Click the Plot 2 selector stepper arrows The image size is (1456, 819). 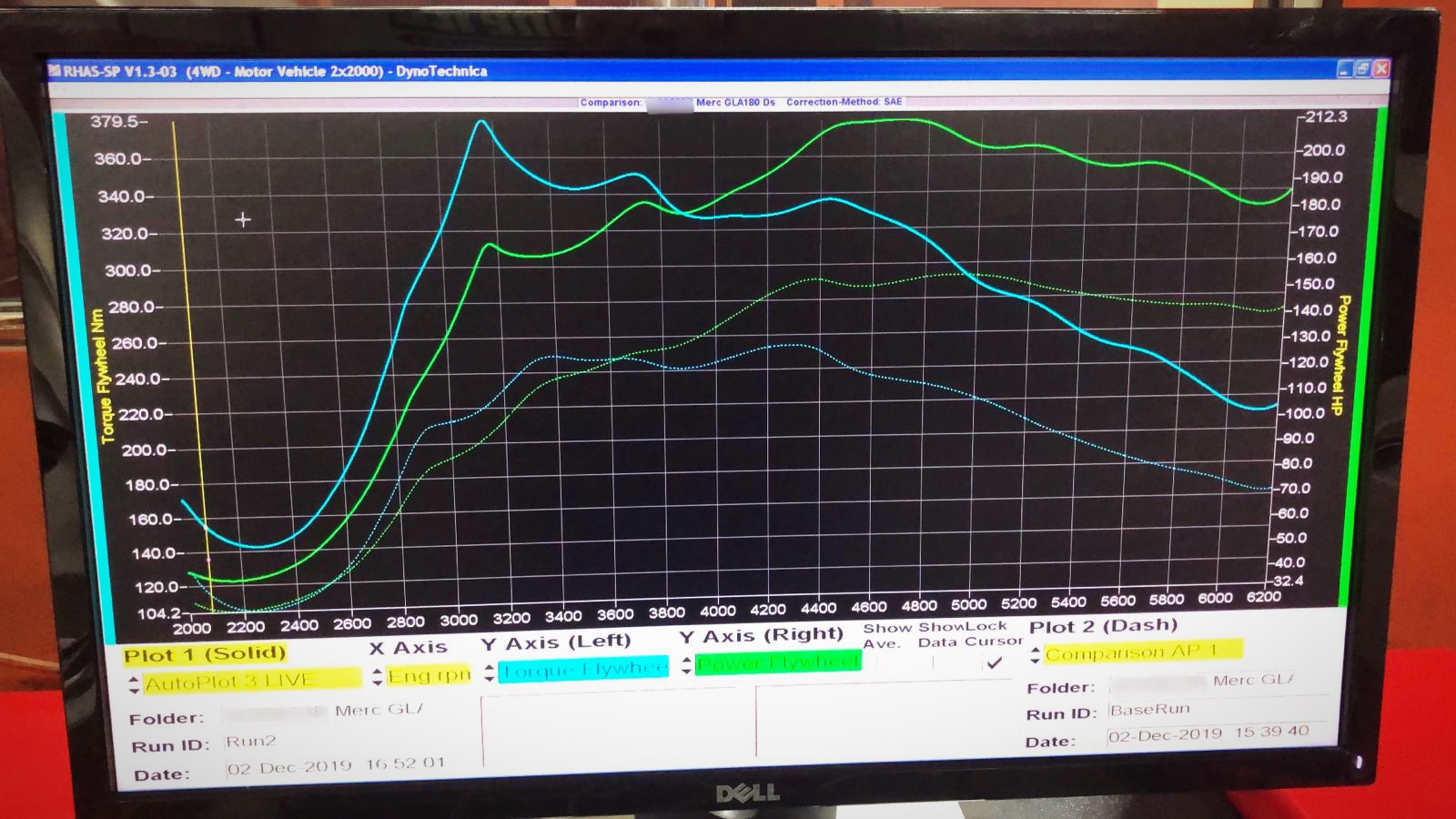[x=1035, y=655]
